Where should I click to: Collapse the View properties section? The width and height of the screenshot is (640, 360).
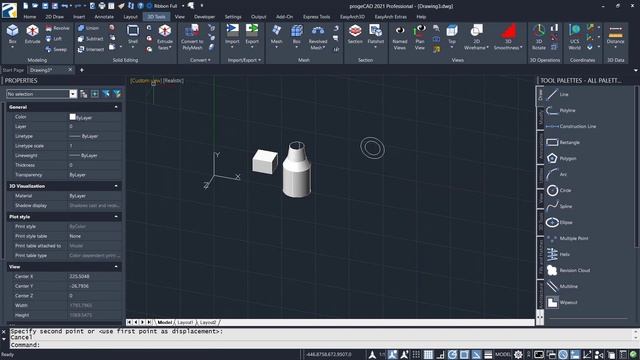[x=116, y=267]
